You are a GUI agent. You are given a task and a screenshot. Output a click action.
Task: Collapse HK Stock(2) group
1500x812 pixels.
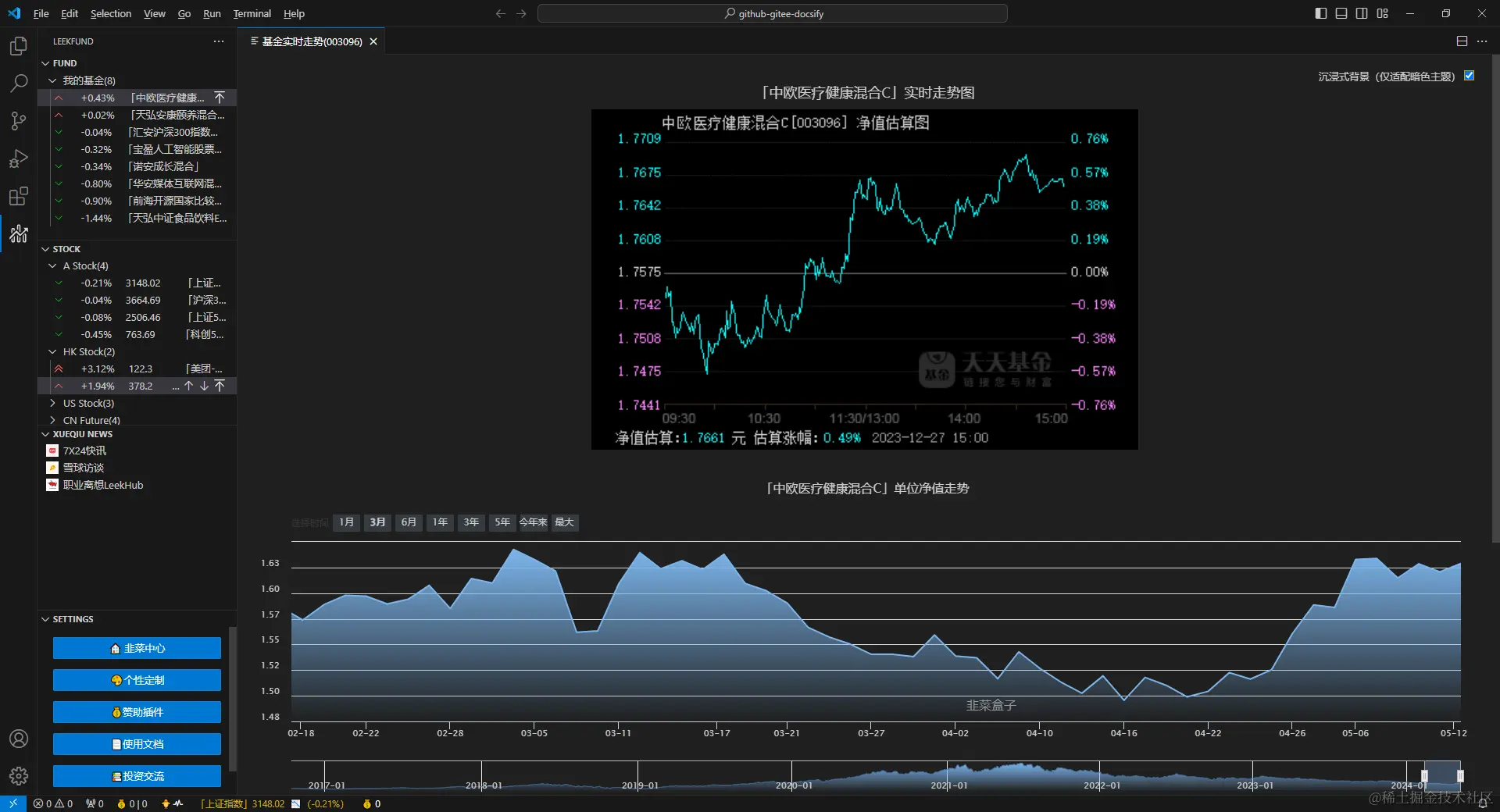pyautogui.click(x=52, y=352)
